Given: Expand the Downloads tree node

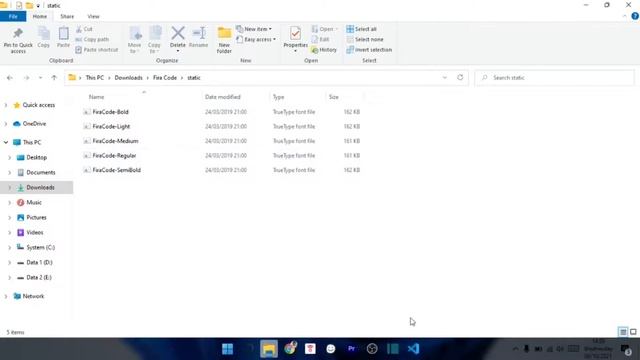Looking at the screenshot, I should click(10, 188).
